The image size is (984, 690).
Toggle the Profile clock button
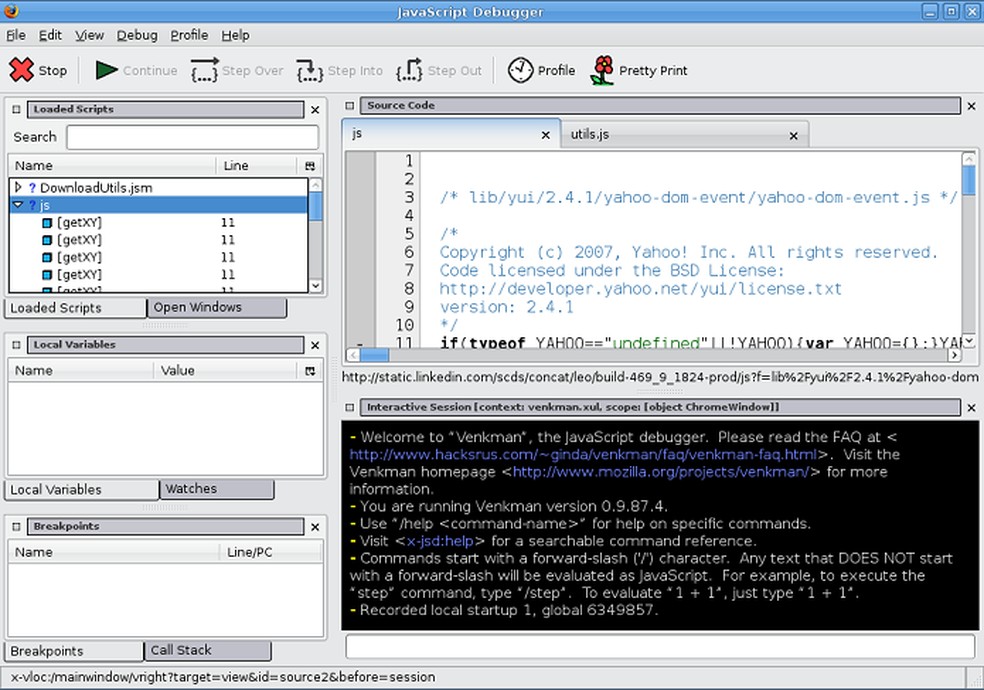point(521,70)
